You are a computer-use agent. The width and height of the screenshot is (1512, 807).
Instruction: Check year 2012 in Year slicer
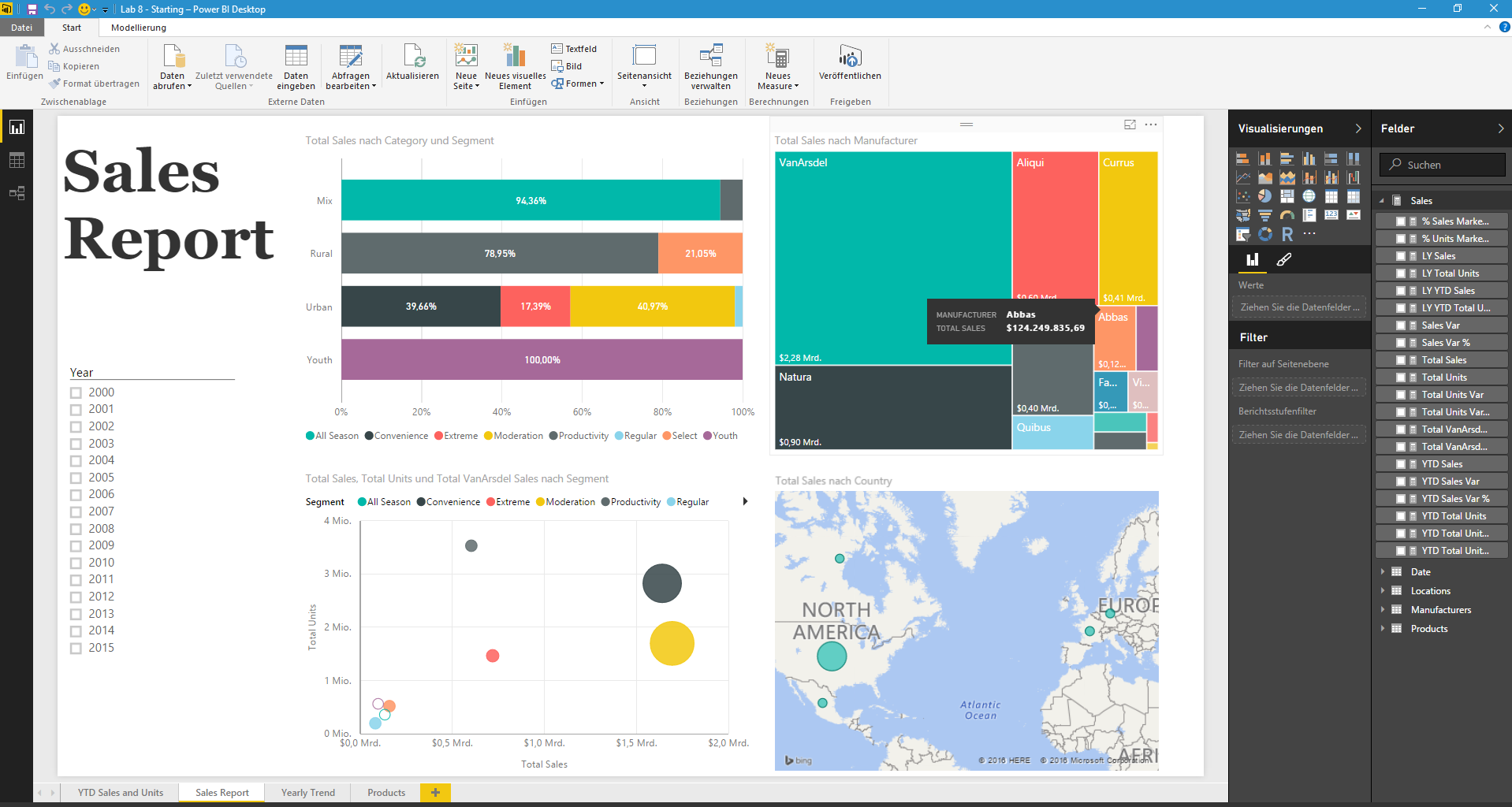pyautogui.click(x=76, y=597)
